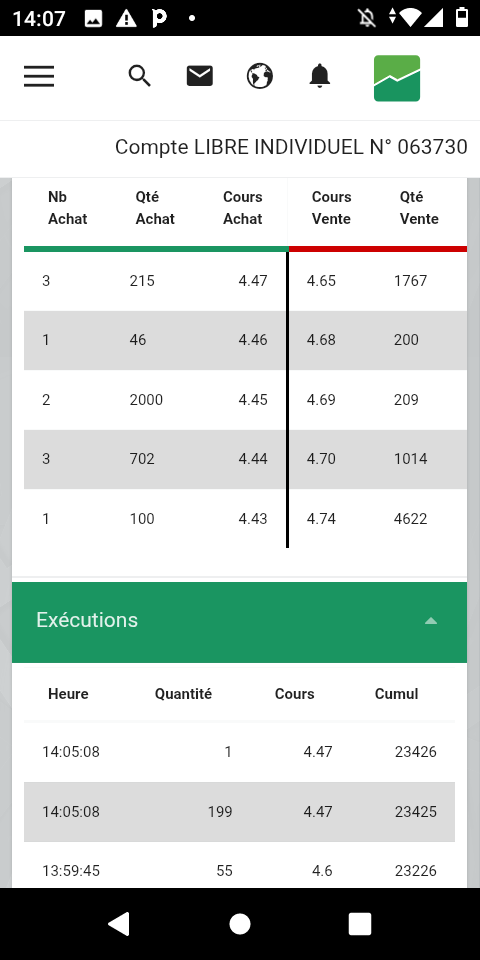Tap the search magnifier icon
This screenshot has height=960, width=480.
point(140,77)
